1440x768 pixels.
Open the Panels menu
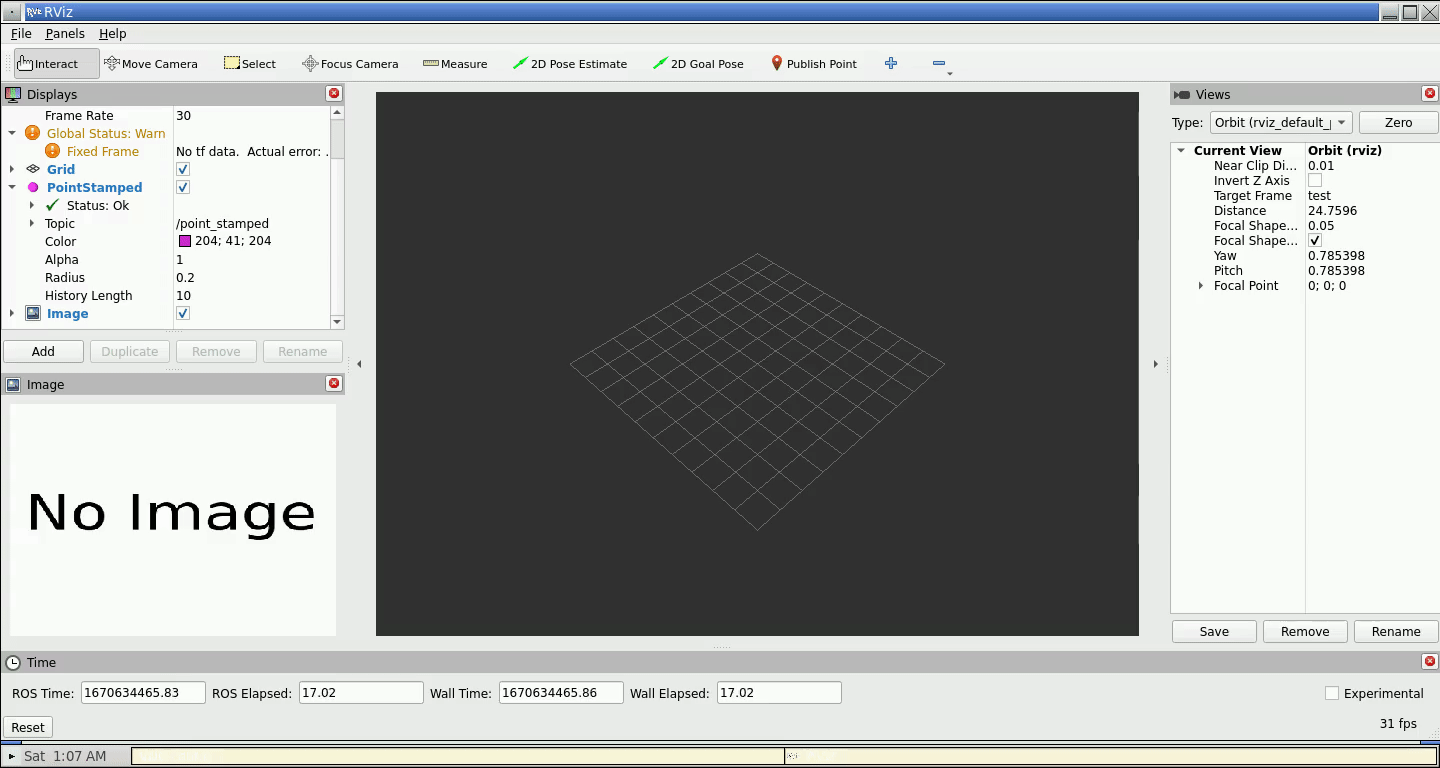(64, 33)
